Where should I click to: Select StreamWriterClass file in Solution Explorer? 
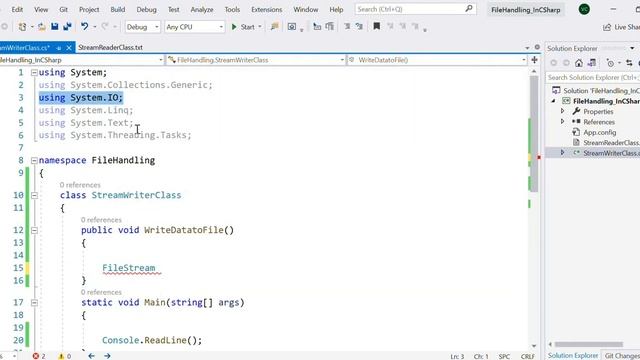pos(611,153)
